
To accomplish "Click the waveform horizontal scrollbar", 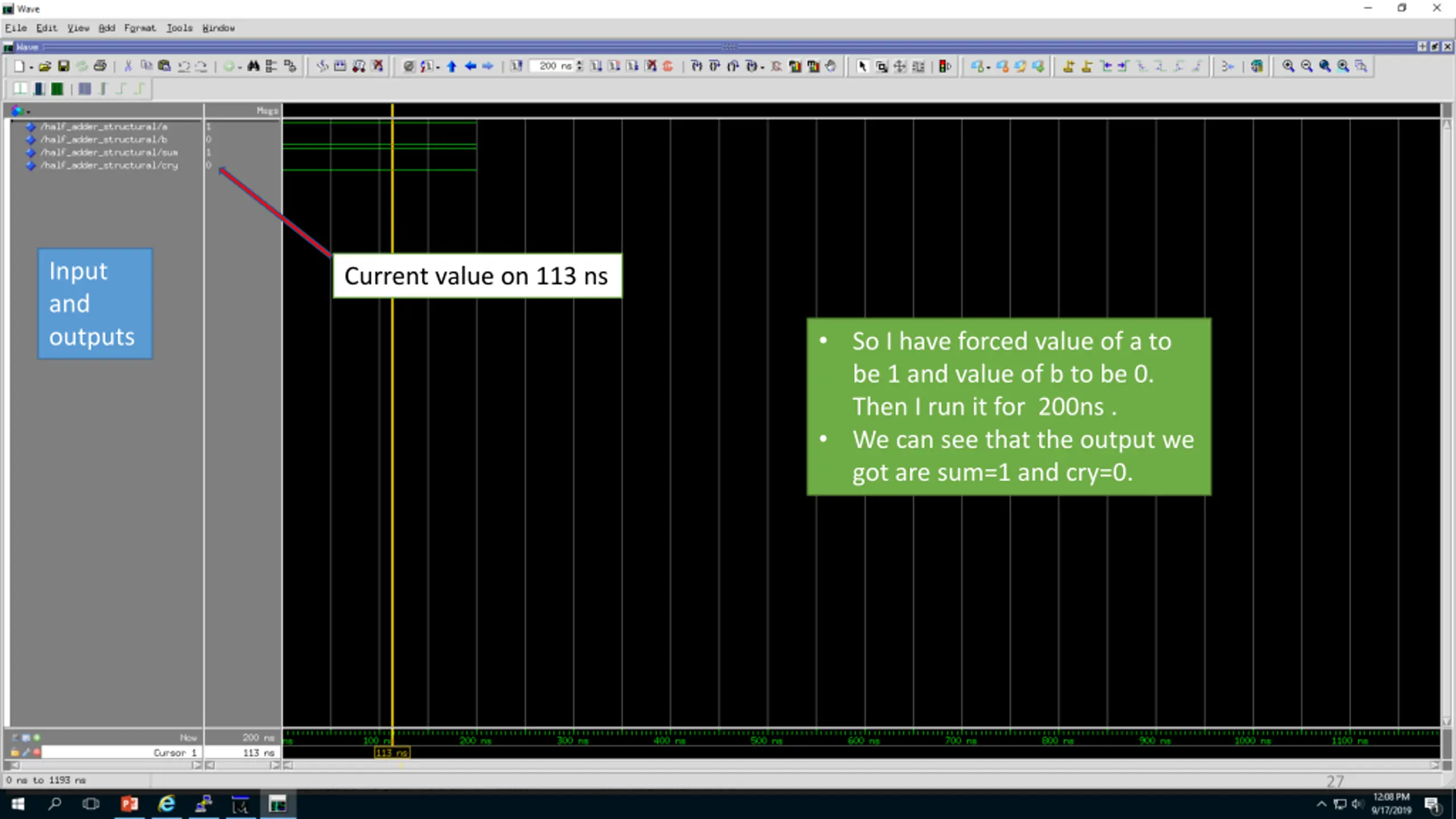I will (x=862, y=766).
